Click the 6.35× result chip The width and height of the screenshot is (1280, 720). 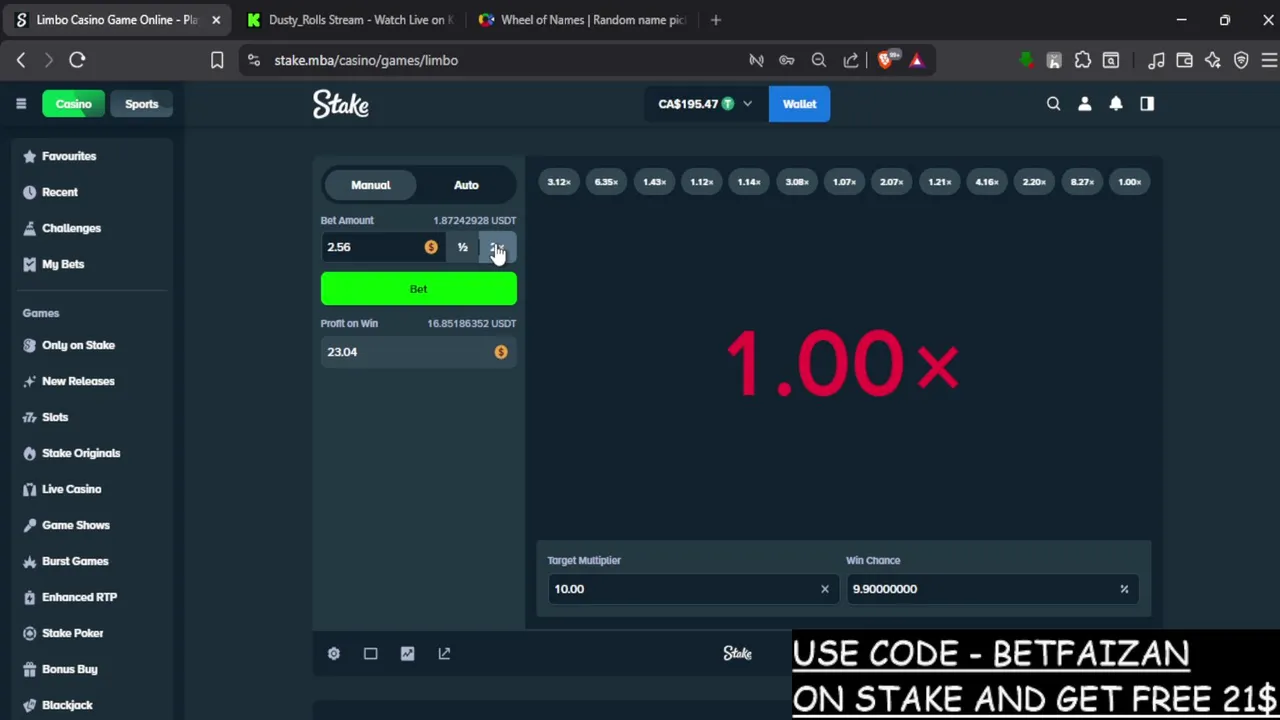606,182
